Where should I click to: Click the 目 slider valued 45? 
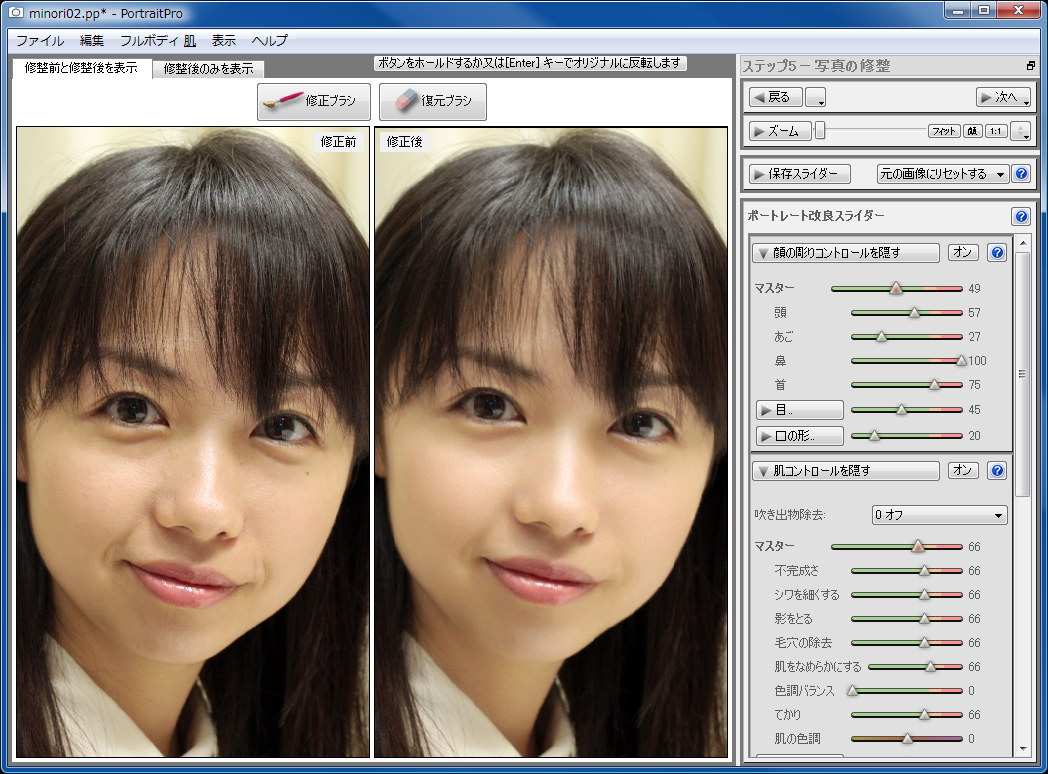906,410
